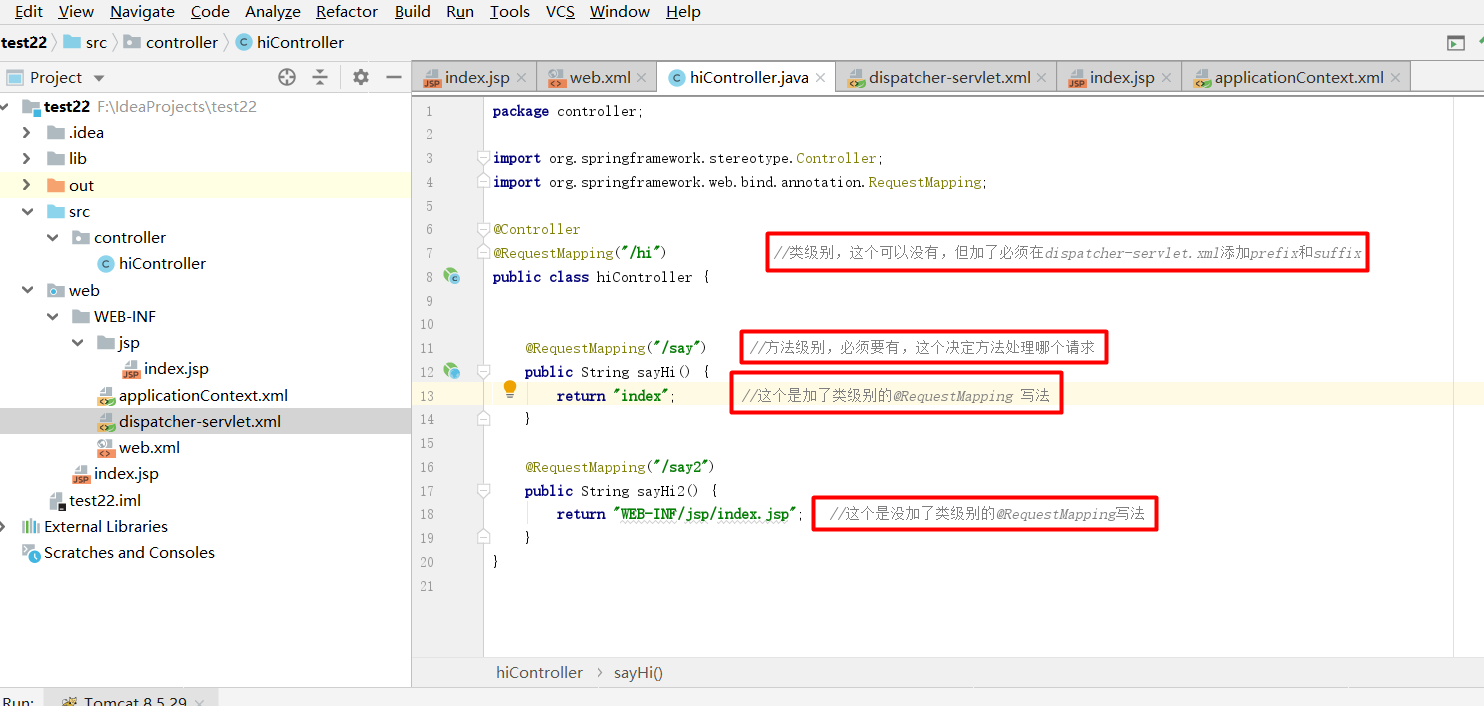Image resolution: width=1484 pixels, height=706 pixels.
Task: Click the Select Opened File crosshair icon
Action: point(286,77)
